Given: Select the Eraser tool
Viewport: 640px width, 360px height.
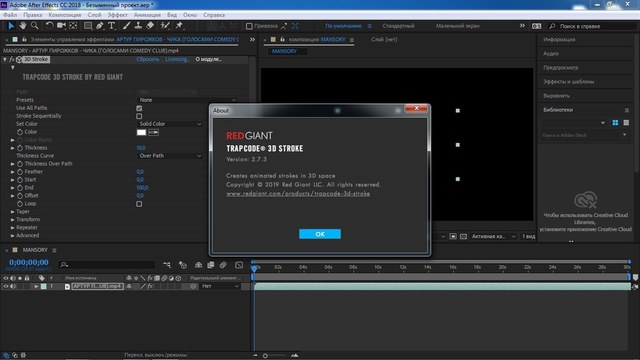Looking at the screenshot, I should pyautogui.click(x=150, y=26).
